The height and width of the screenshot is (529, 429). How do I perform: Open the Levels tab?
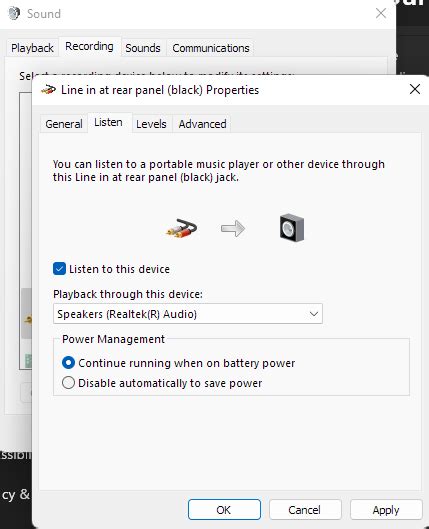click(151, 124)
